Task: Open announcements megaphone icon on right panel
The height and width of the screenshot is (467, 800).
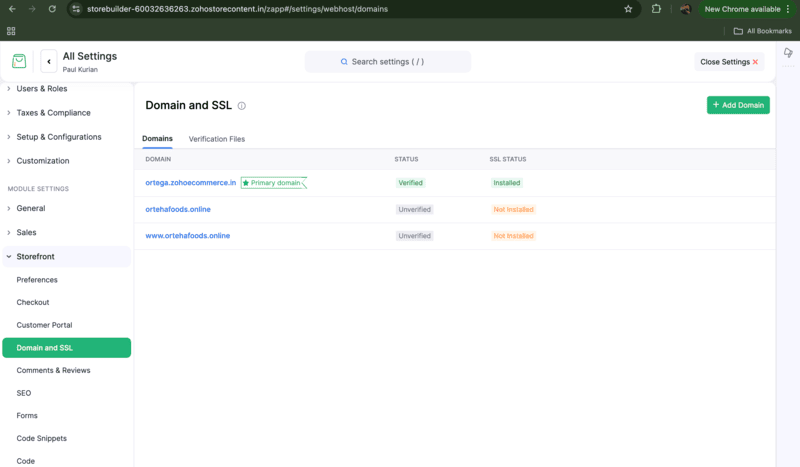Action: pyautogui.click(x=788, y=52)
